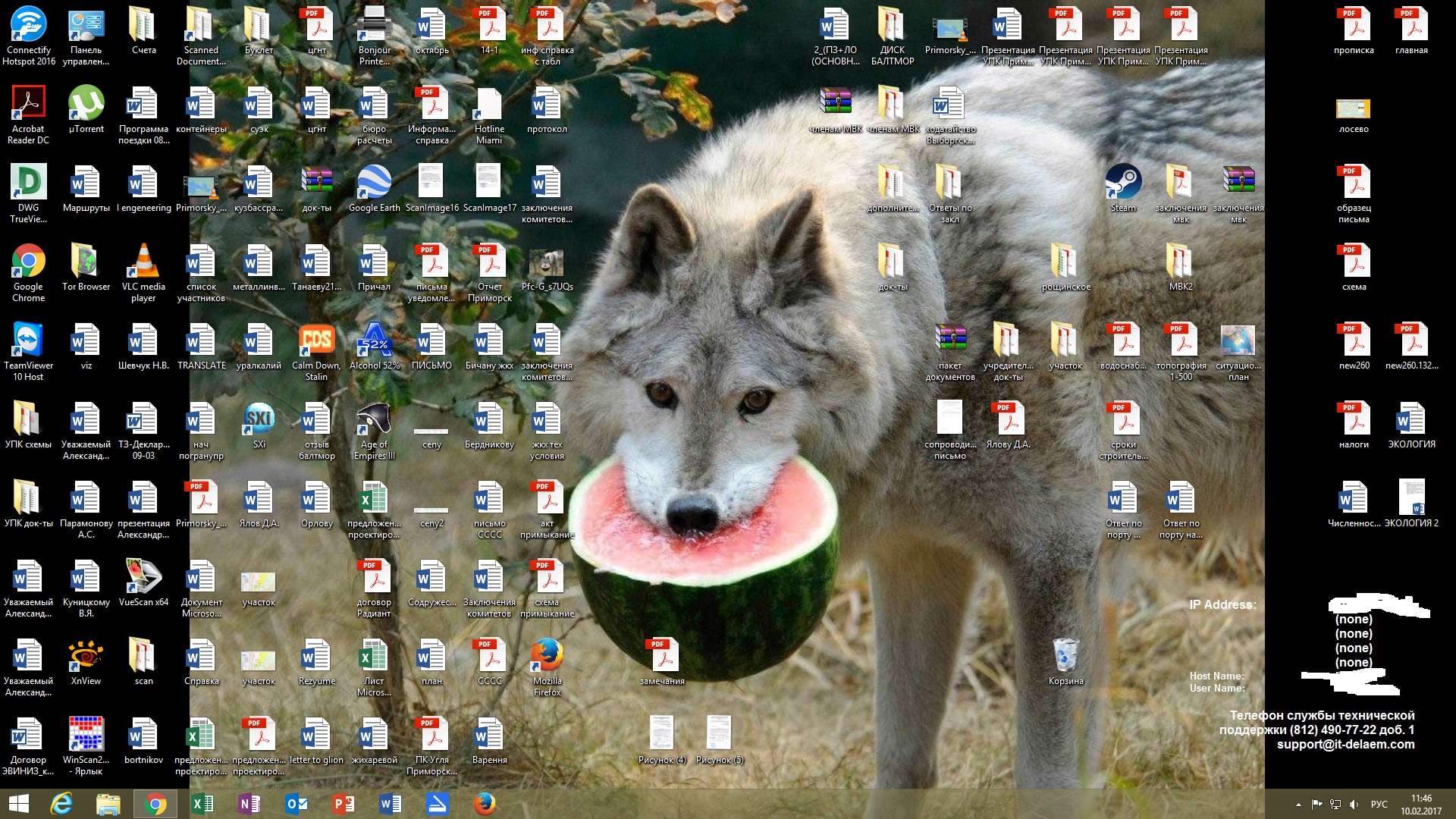
Task: Click Outlook icon in taskbar
Action: click(296, 804)
